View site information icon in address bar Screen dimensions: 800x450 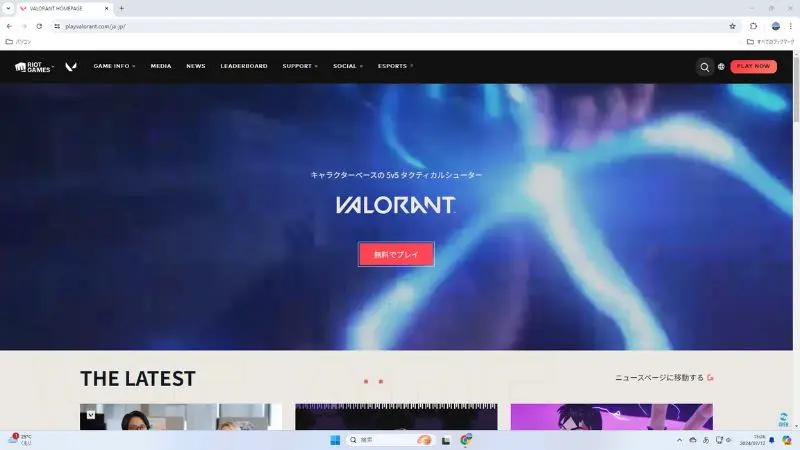[57, 26]
